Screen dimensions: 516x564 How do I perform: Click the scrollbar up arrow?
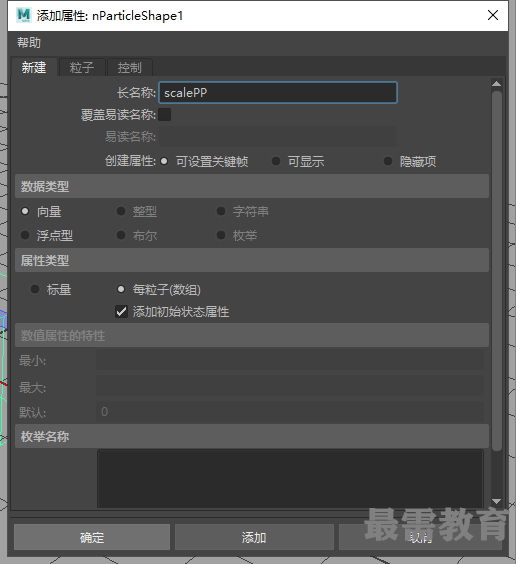point(497,83)
